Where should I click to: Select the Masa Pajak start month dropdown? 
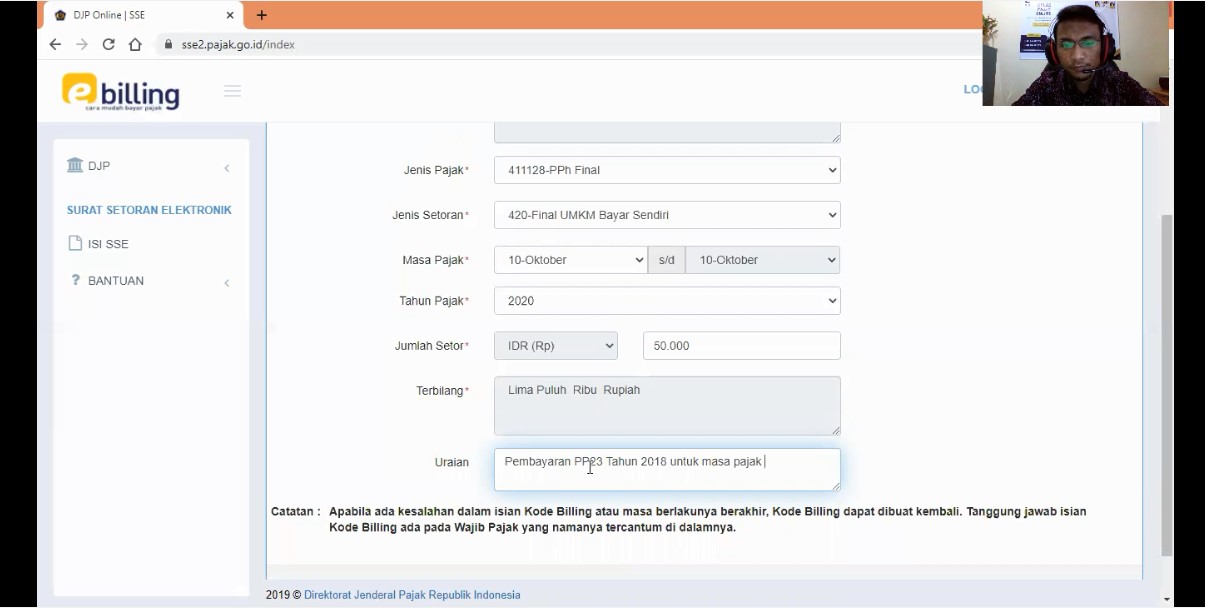570,260
